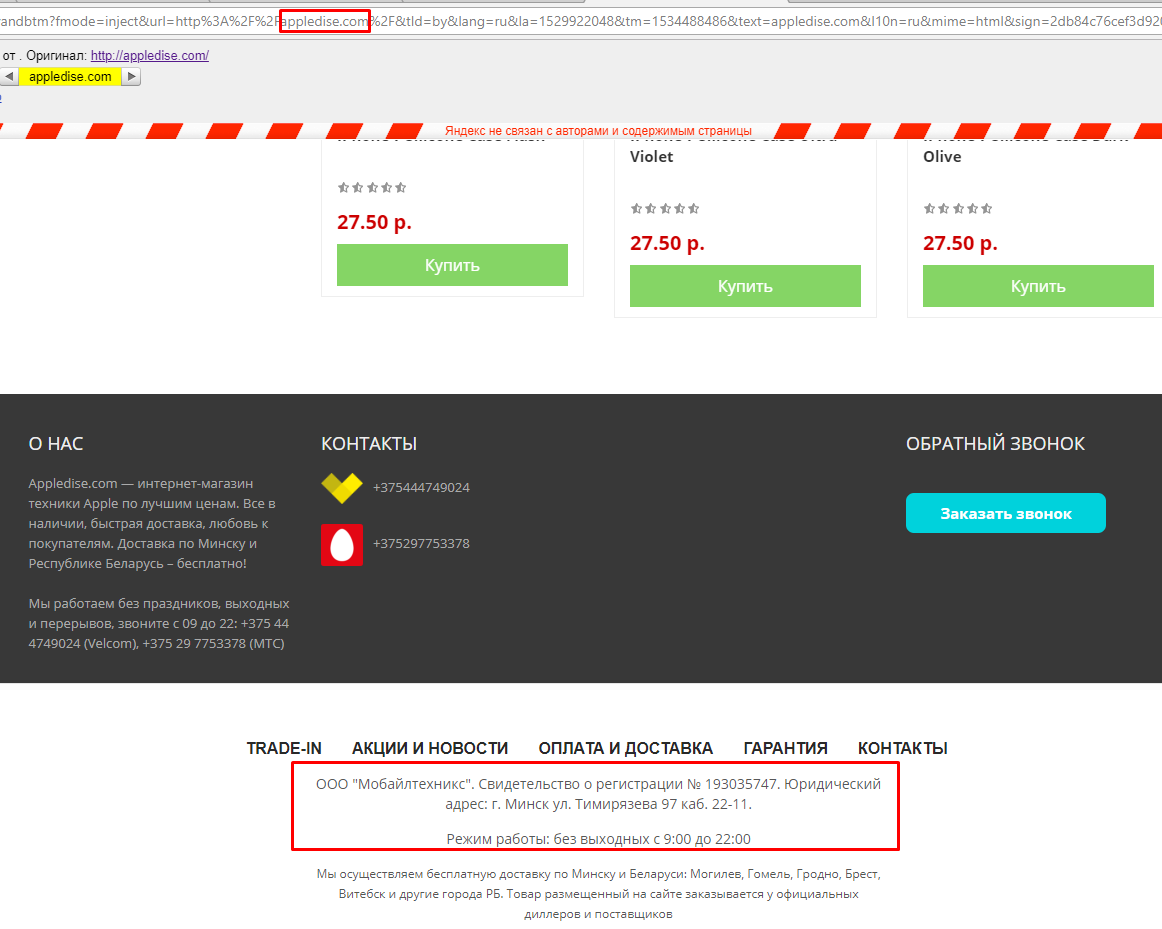Click the previous match arrow beside appledise.com
The height and width of the screenshot is (929, 1162).
tap(10, 76)
